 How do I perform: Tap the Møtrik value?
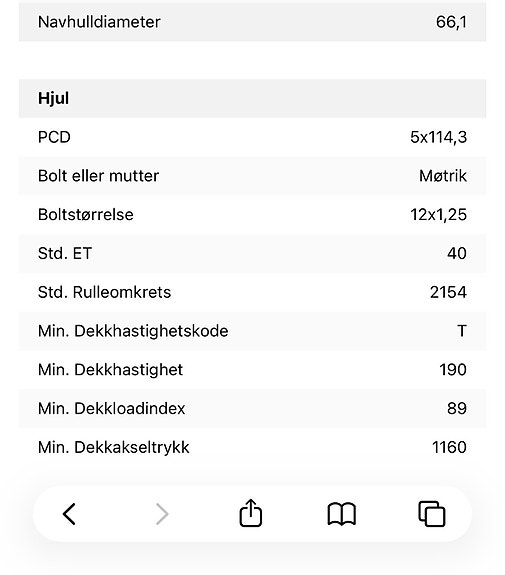coord(443,176)
